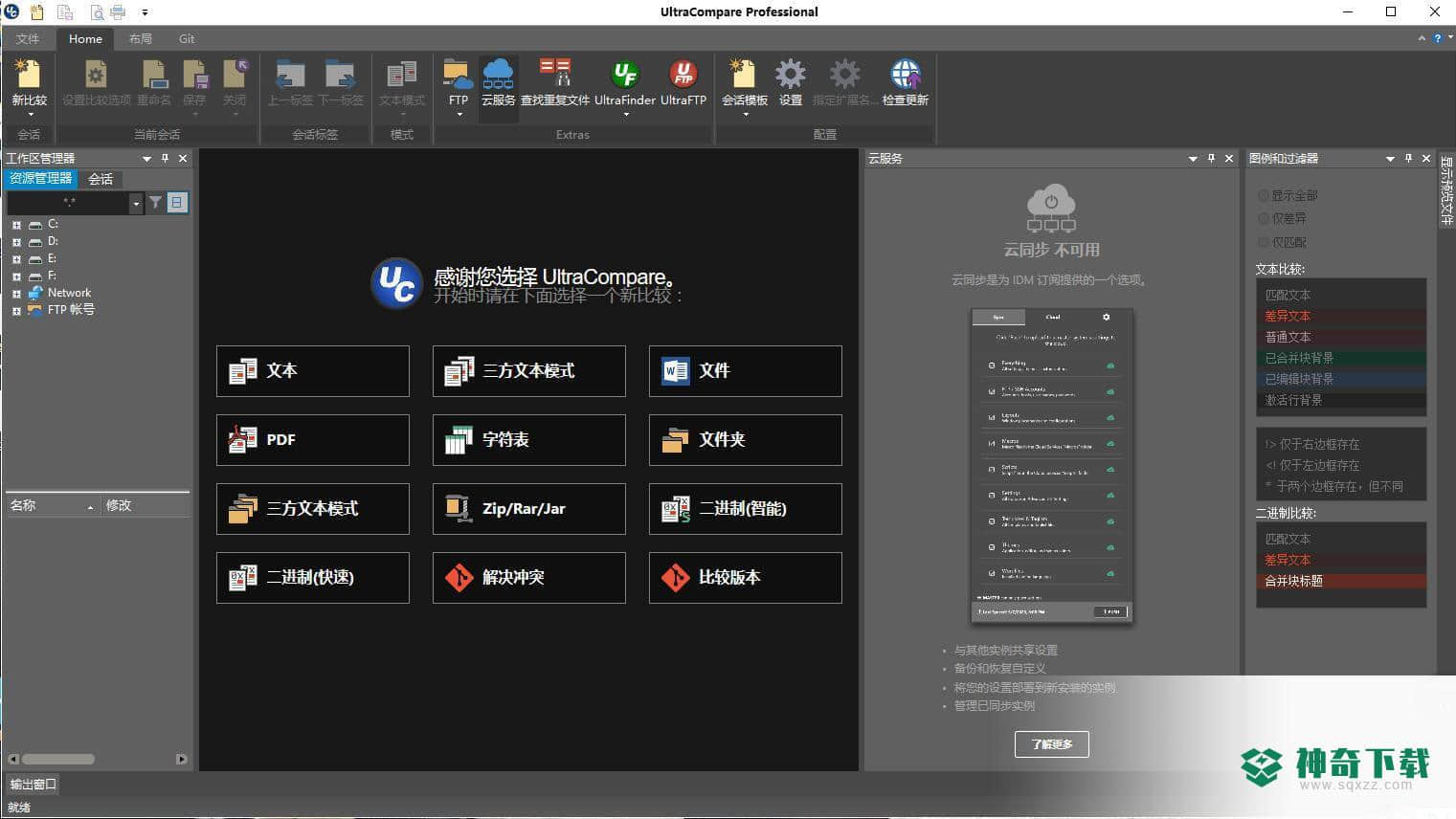Select the 仅差异 radio option

point(1263,218)
